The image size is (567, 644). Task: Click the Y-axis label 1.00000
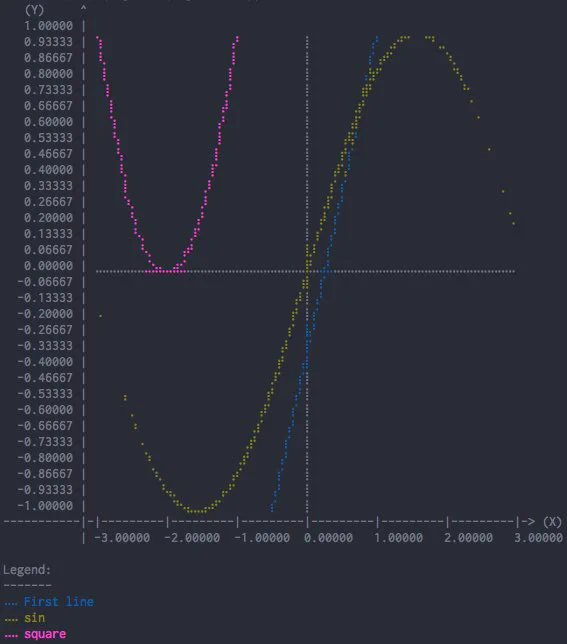[x=48, y=26]
